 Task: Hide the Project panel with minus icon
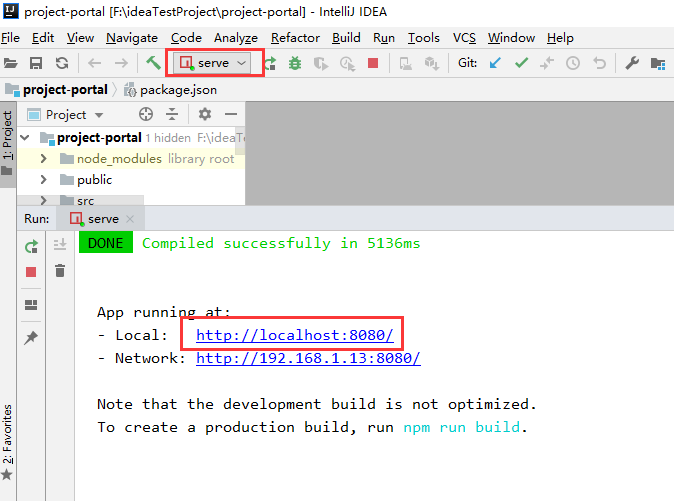231,114
